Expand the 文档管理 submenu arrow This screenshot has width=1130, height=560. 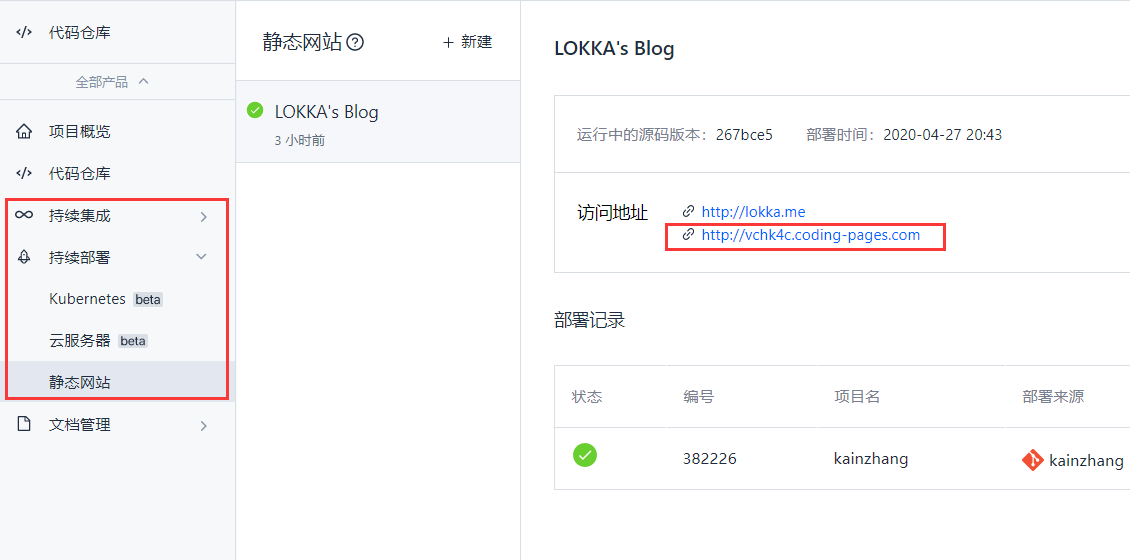pyautogui.click(x=203, y=425)
